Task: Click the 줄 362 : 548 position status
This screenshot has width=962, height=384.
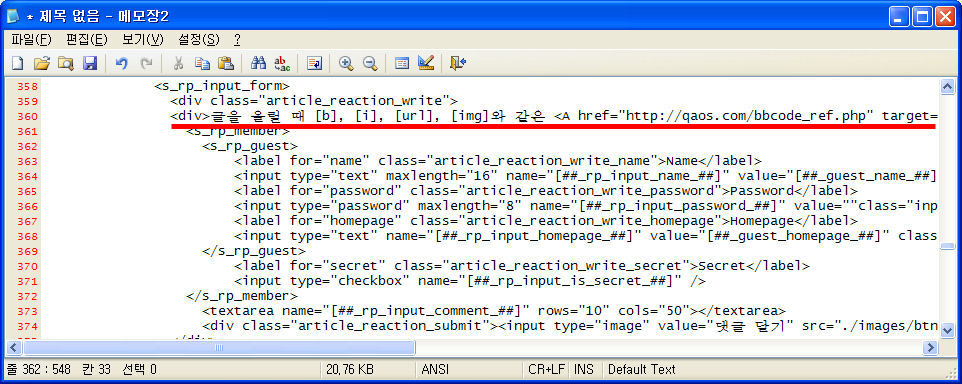Action: (38, 369)
